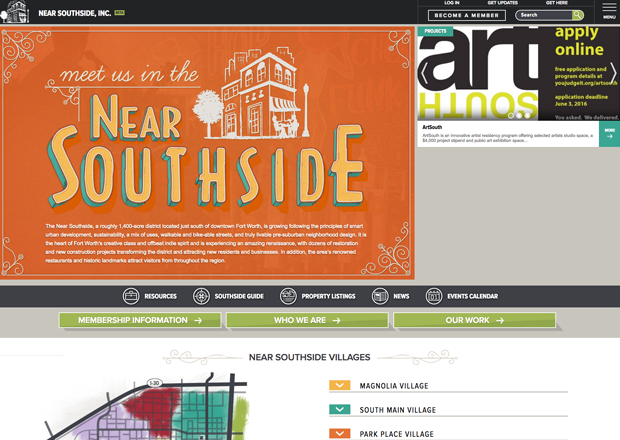Expand Park Place Village orange chevron
This screenshot has height=440, width=620.
point(340,433)
